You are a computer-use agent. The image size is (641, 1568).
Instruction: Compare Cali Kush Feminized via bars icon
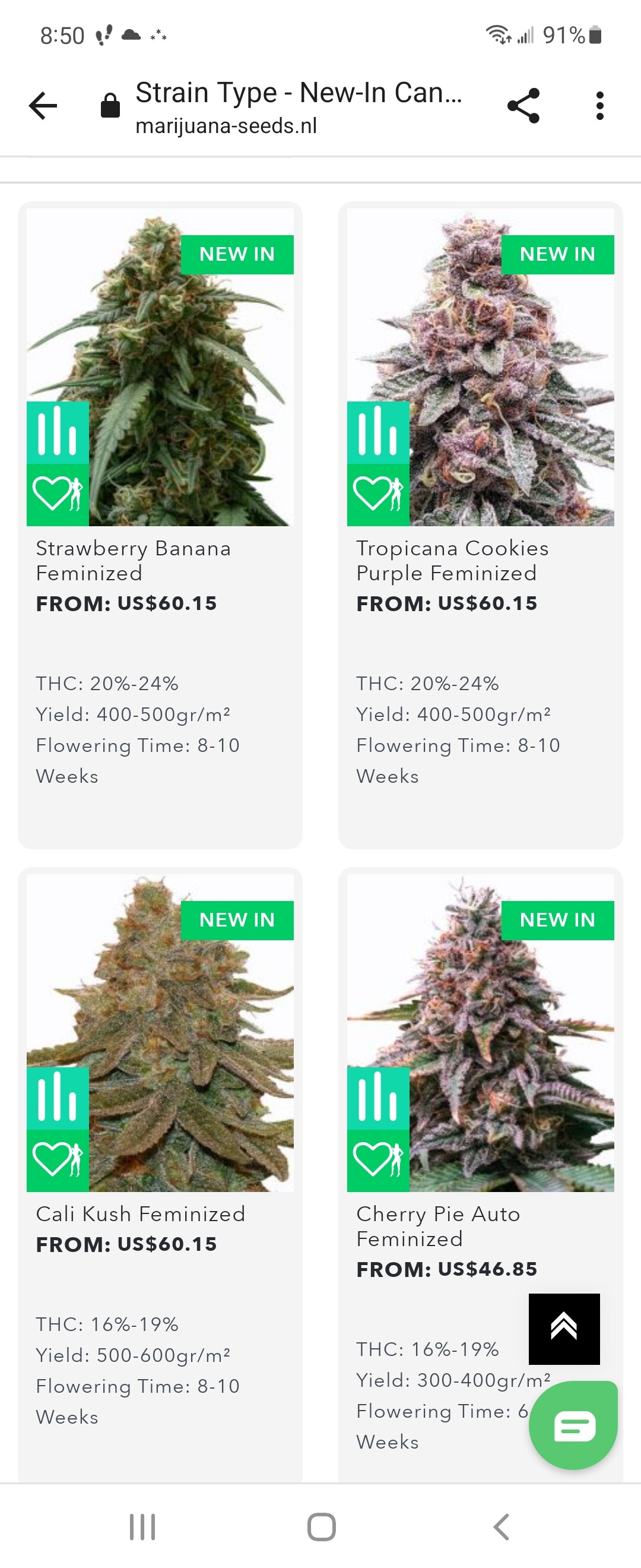point(58,1098)
